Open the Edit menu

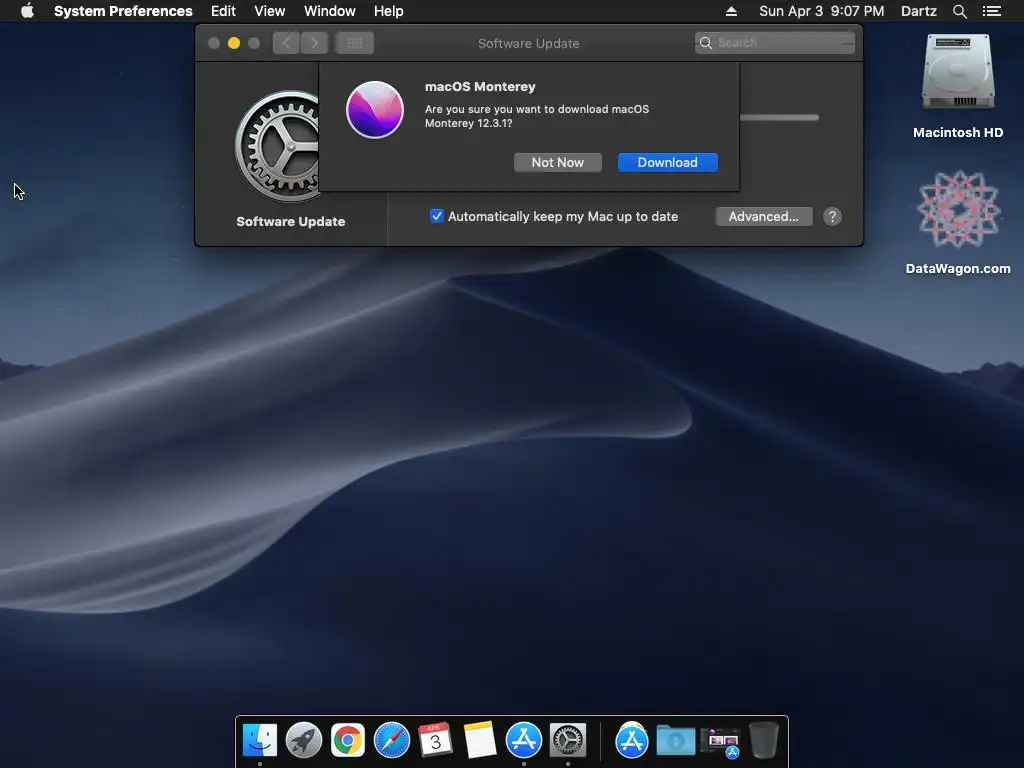click(223, 11)
